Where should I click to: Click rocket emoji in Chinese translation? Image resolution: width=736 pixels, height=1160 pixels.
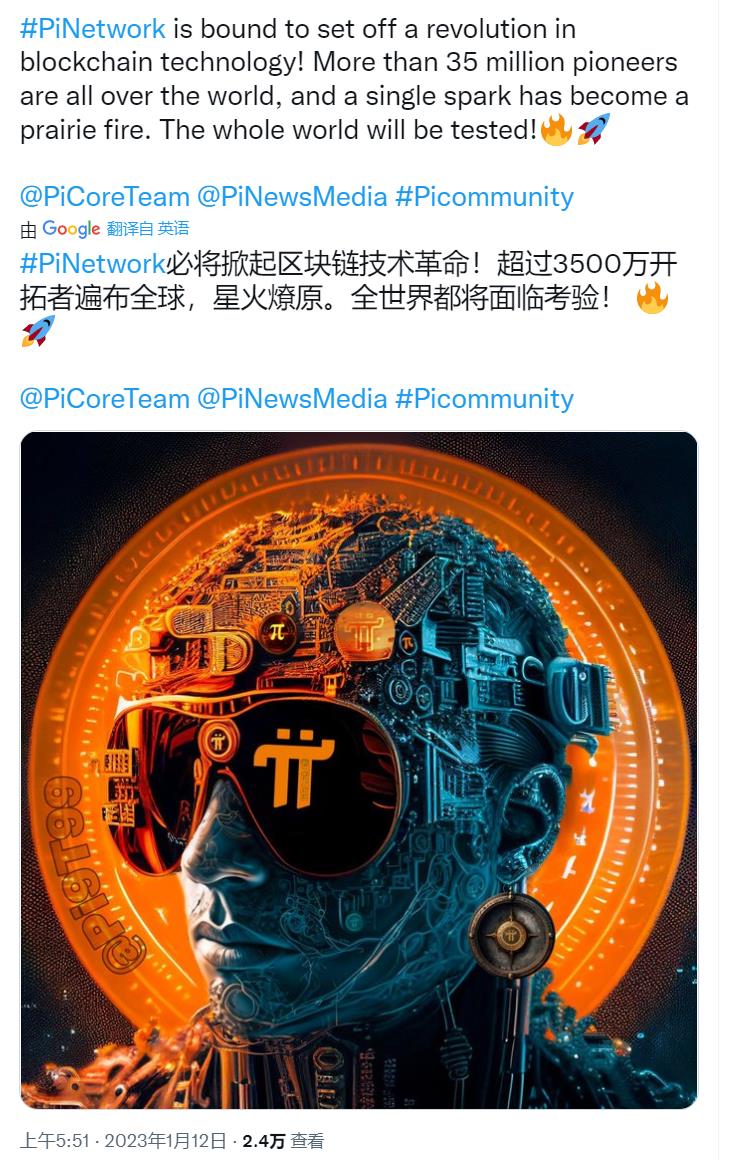coord(38,331)
